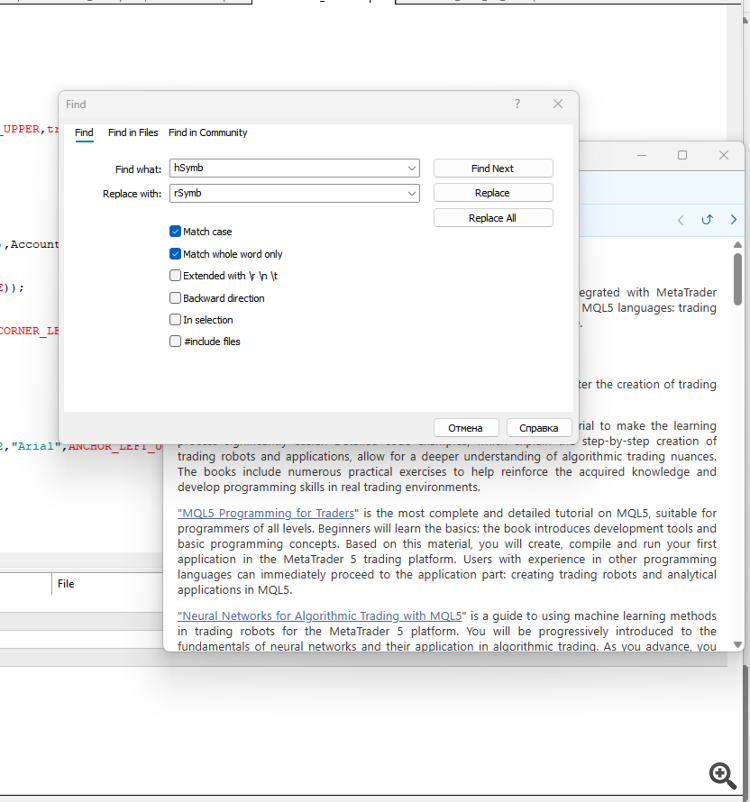The width and height of the screenshot is (750, 802).
Task: Open Neural Networks for Algorithmic Trading link
Action: coord(320,616)
